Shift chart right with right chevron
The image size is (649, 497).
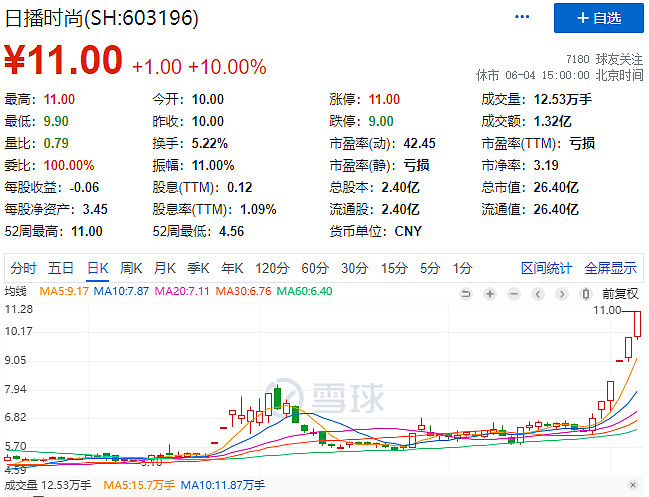coord(562,294)
